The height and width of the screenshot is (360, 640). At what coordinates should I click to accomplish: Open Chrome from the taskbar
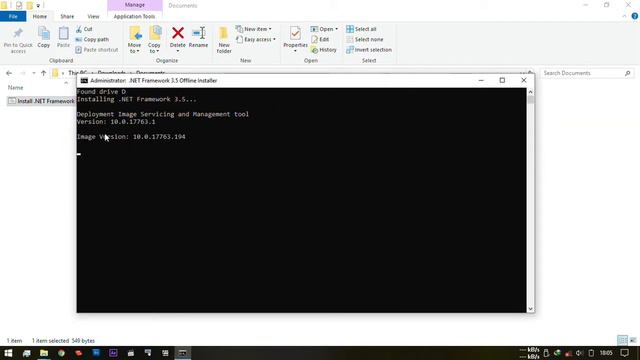(x=61, y=353)
